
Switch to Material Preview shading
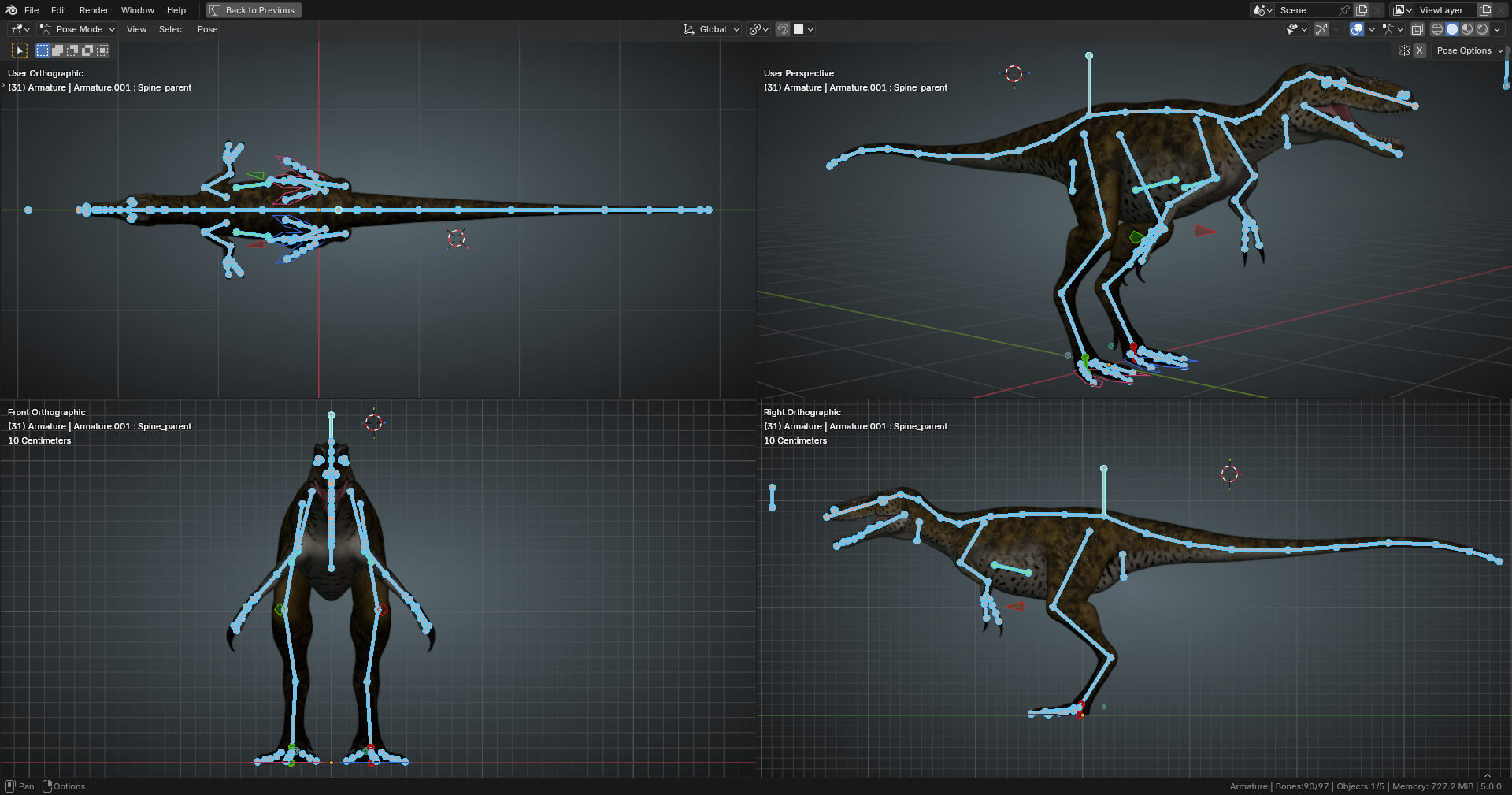pos(1467,29)
